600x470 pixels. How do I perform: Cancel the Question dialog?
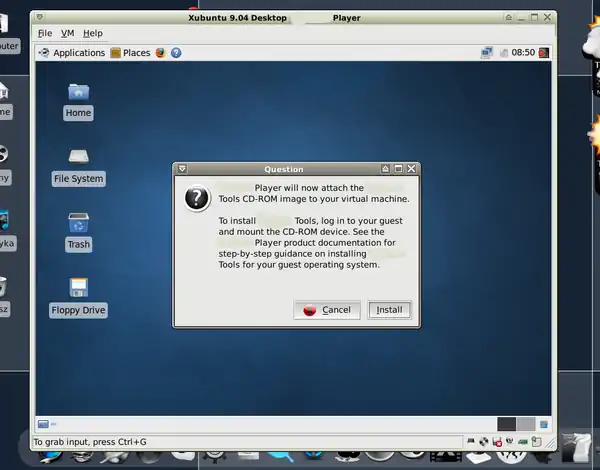click(x=327, y=310)
